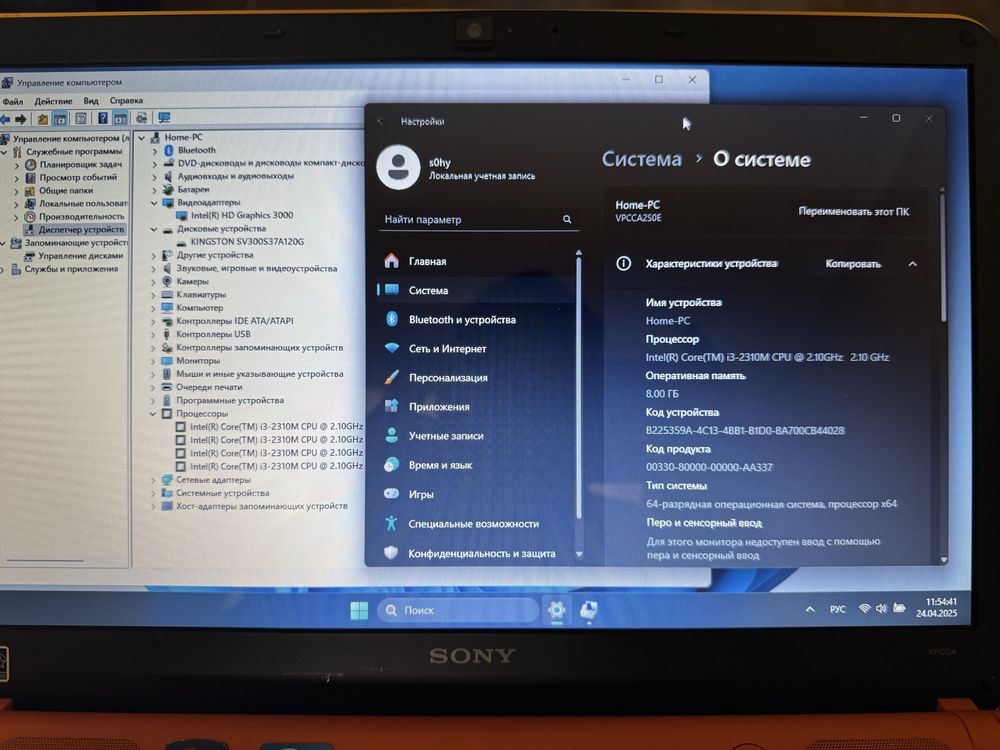Click the РУС language indicator

[x=837, y=610]
